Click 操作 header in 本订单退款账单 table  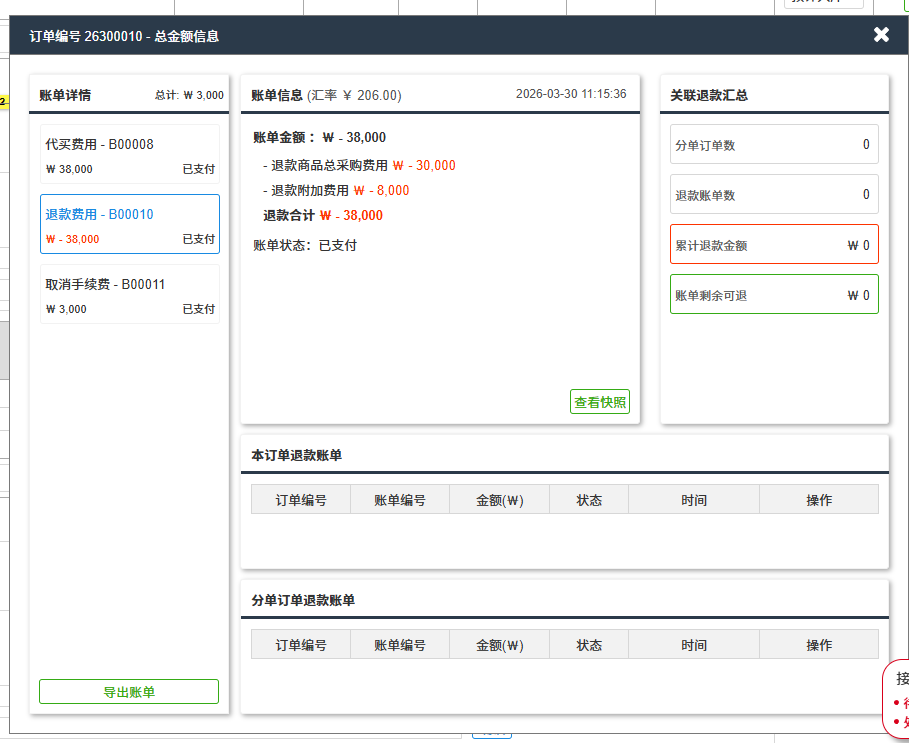click(x=819, y=500)
